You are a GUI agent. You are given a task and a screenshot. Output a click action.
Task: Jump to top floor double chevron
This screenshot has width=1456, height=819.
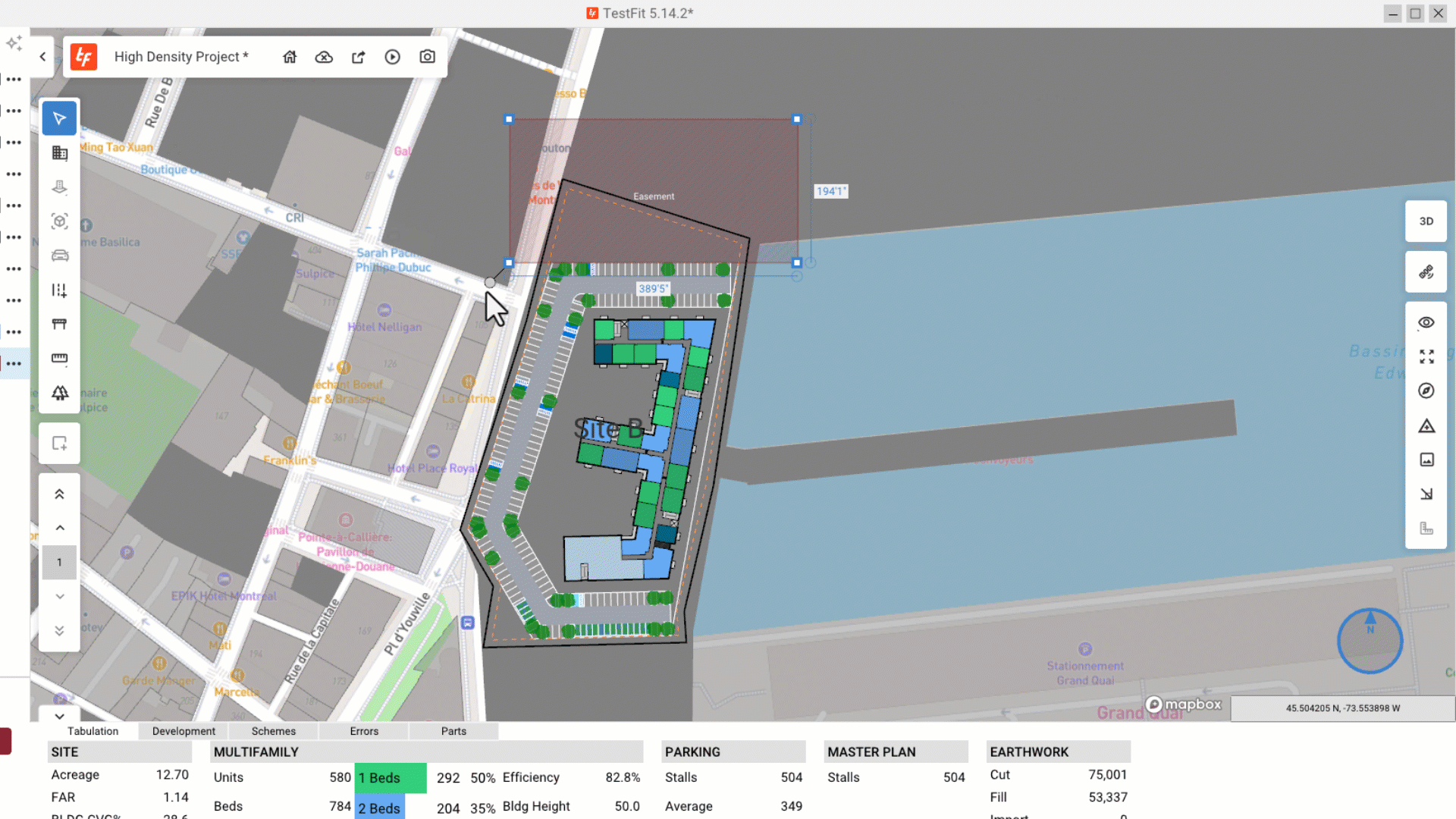pyautogui.click(x=60, y=494)
